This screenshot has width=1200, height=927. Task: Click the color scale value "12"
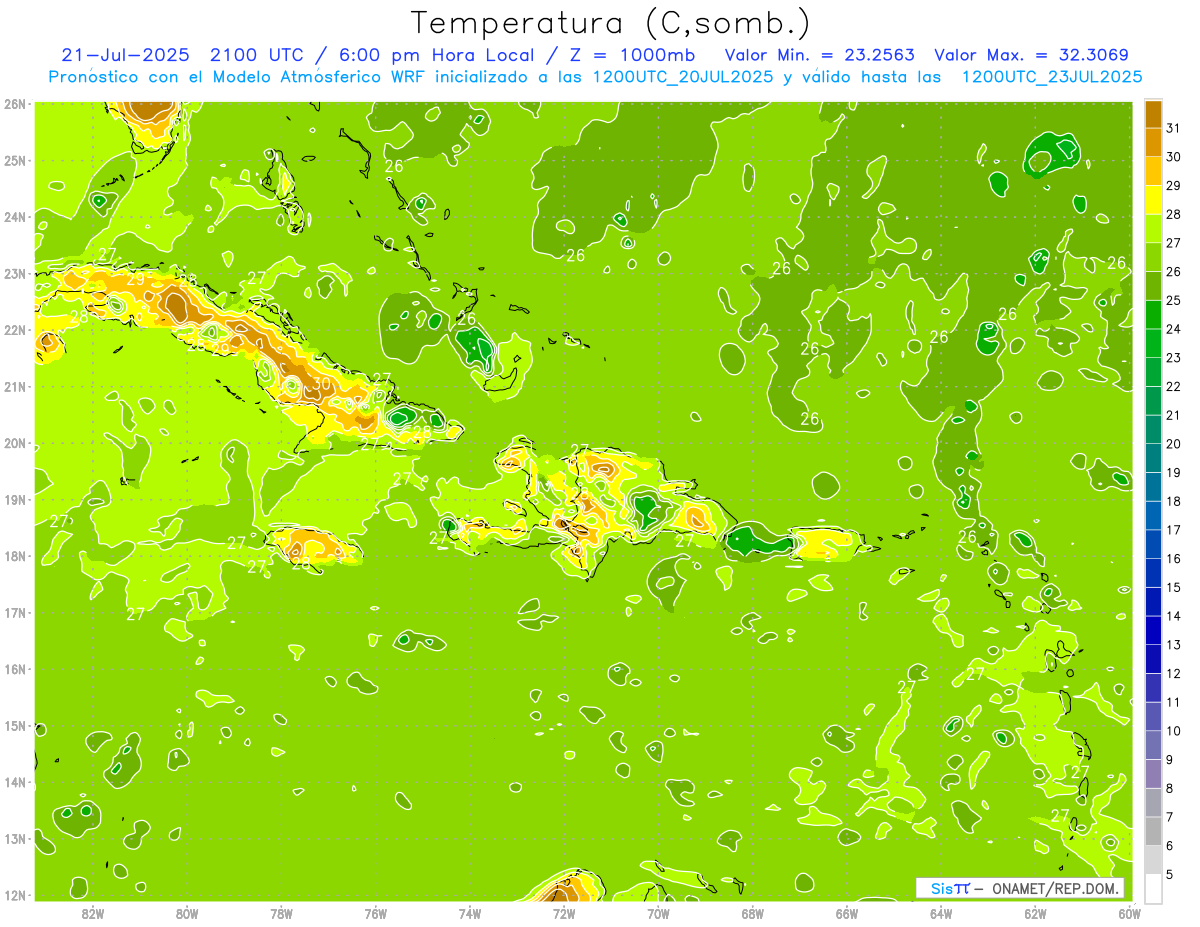coord(1174,673)
